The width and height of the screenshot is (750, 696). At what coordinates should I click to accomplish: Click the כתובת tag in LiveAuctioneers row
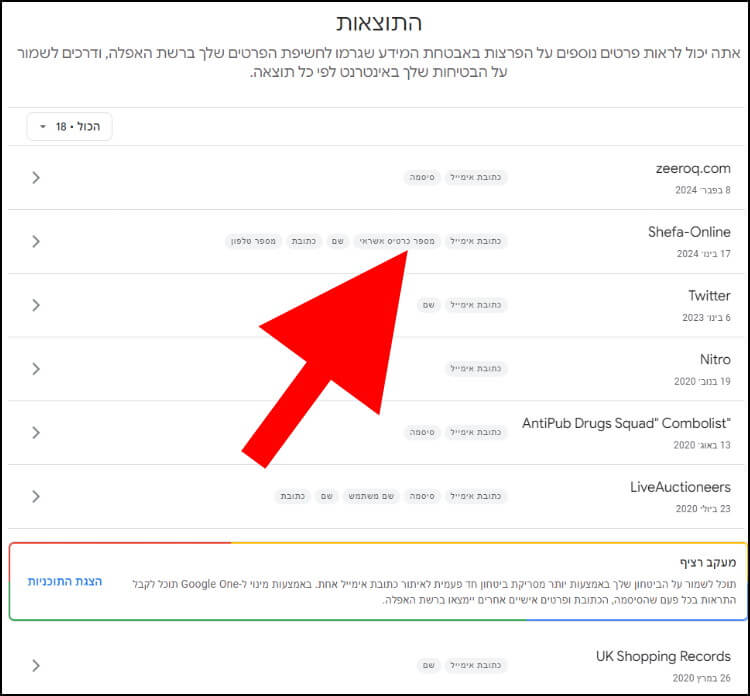[293, 496]
